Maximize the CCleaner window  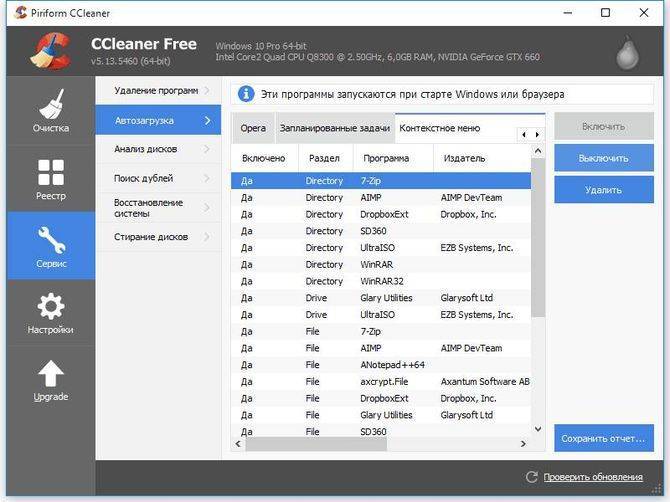[x=605, y=13]
